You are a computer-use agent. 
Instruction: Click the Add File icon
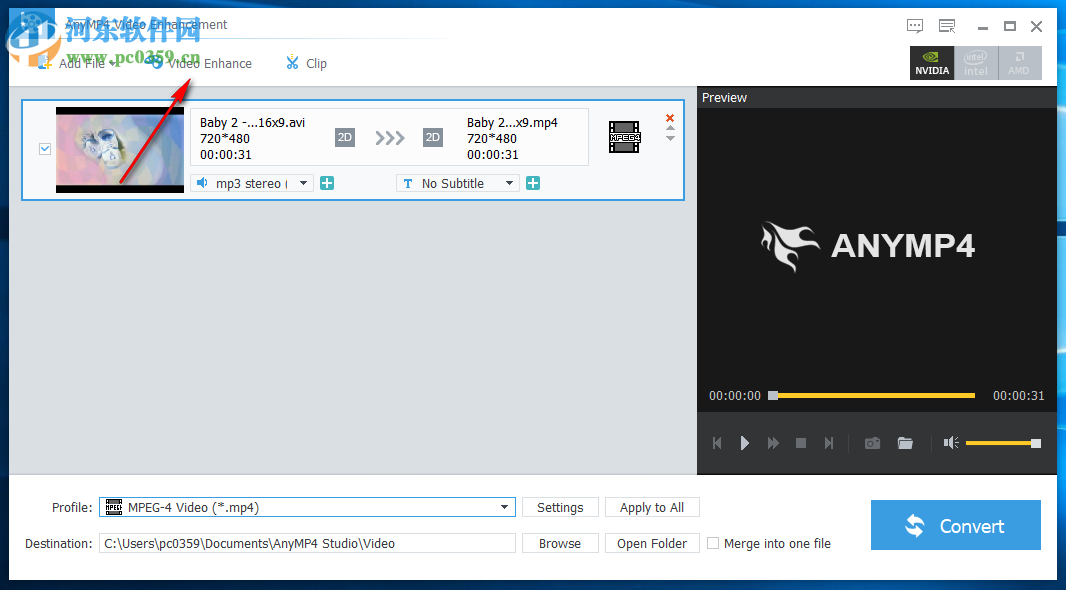coord(44,62)
